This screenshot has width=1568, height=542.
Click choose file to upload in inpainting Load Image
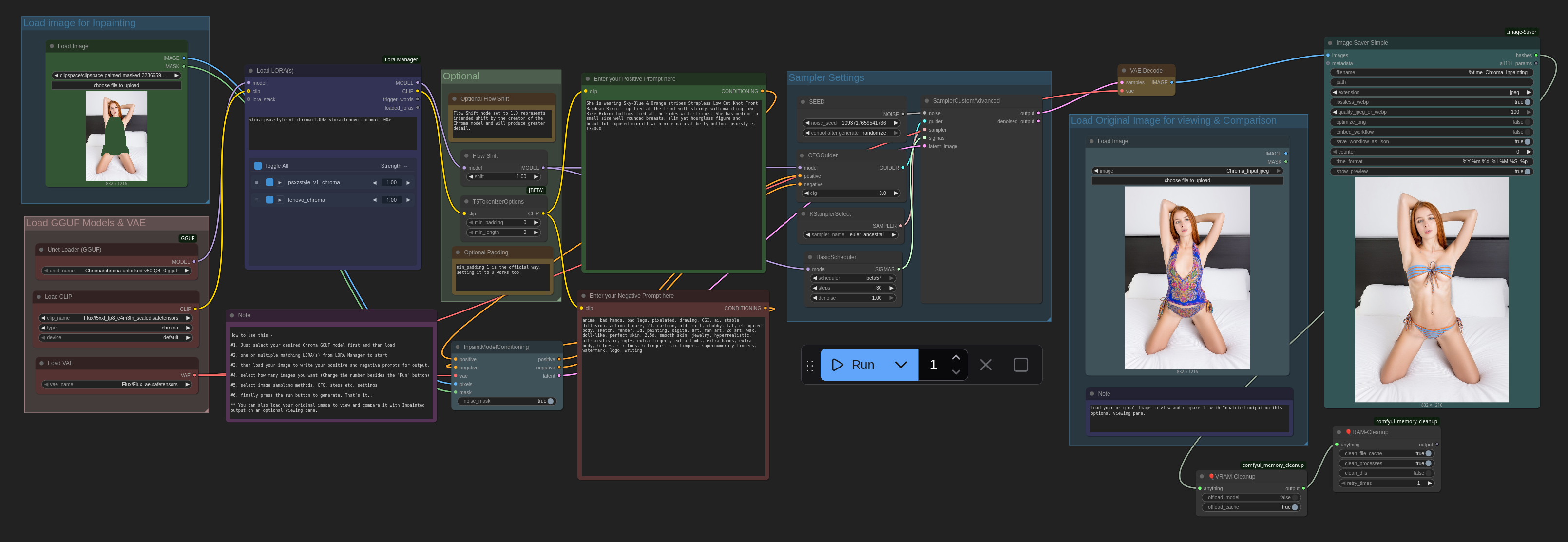tap(116, 85)
